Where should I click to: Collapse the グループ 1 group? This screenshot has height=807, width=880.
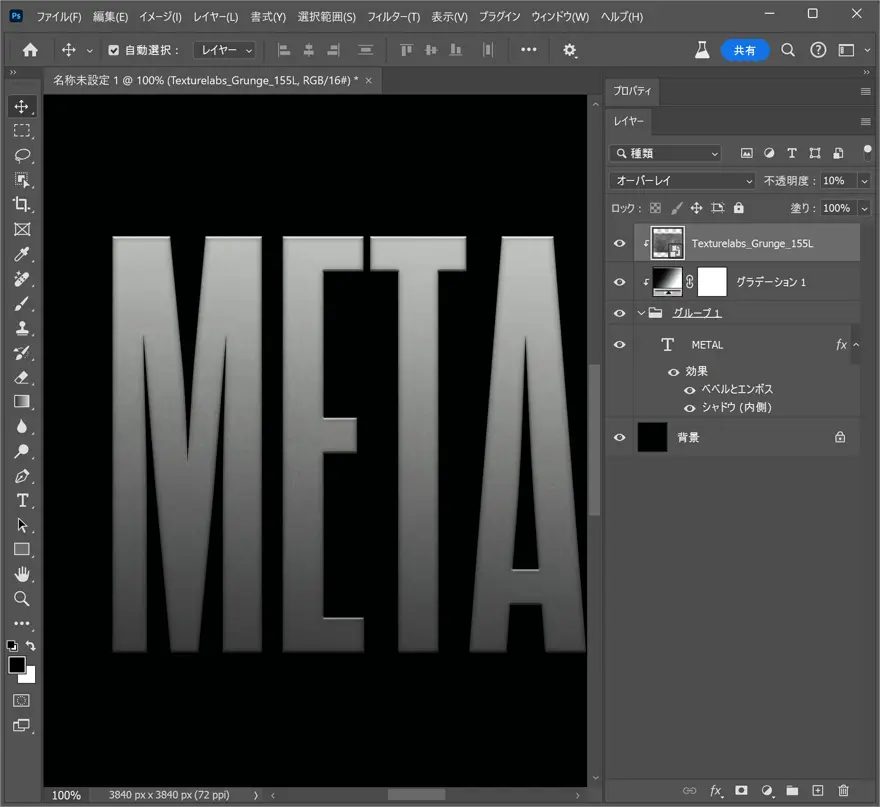641,313
